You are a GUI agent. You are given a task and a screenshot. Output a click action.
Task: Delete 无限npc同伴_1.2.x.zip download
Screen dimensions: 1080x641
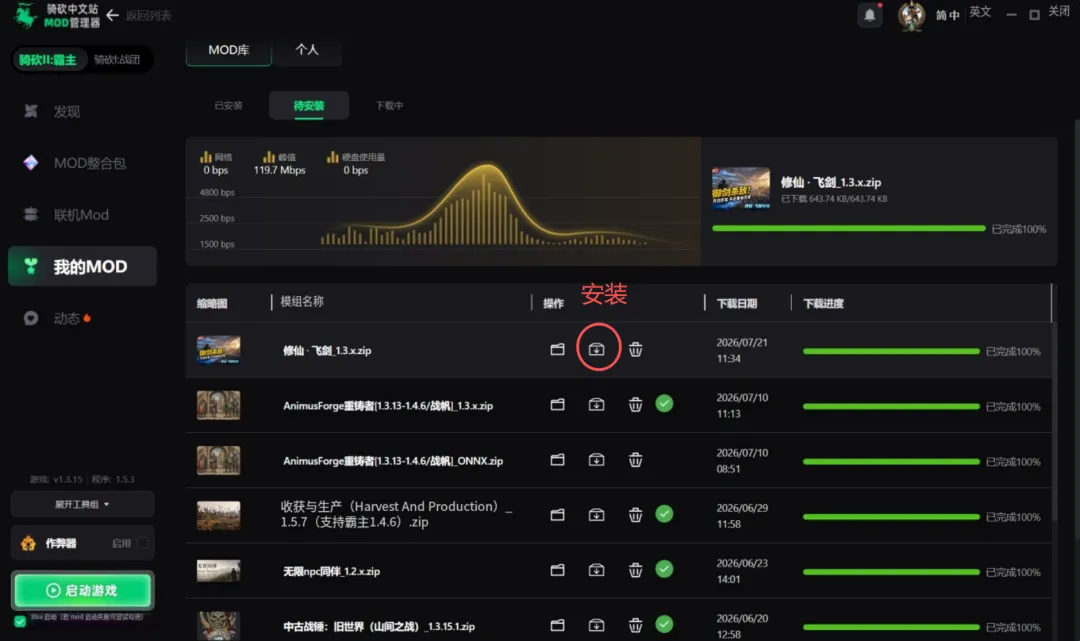pos(635,569)
